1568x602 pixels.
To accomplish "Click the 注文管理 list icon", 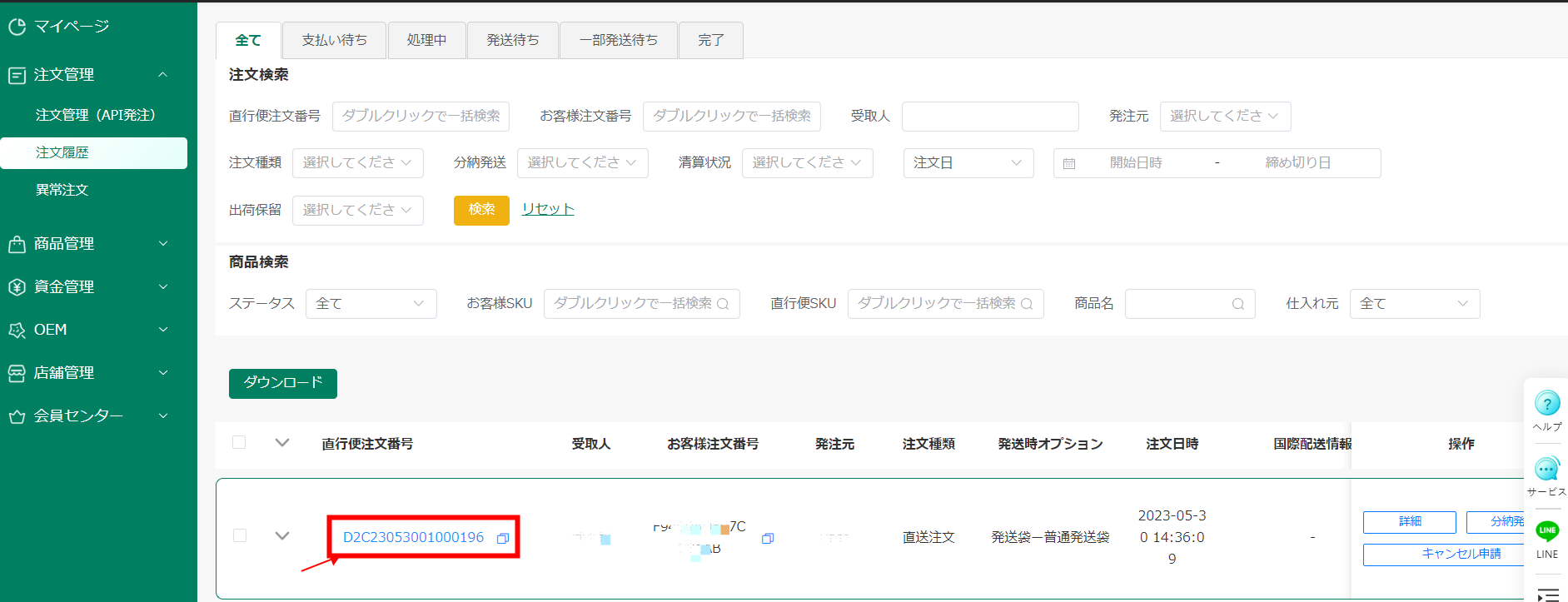I will pos(17,75).
